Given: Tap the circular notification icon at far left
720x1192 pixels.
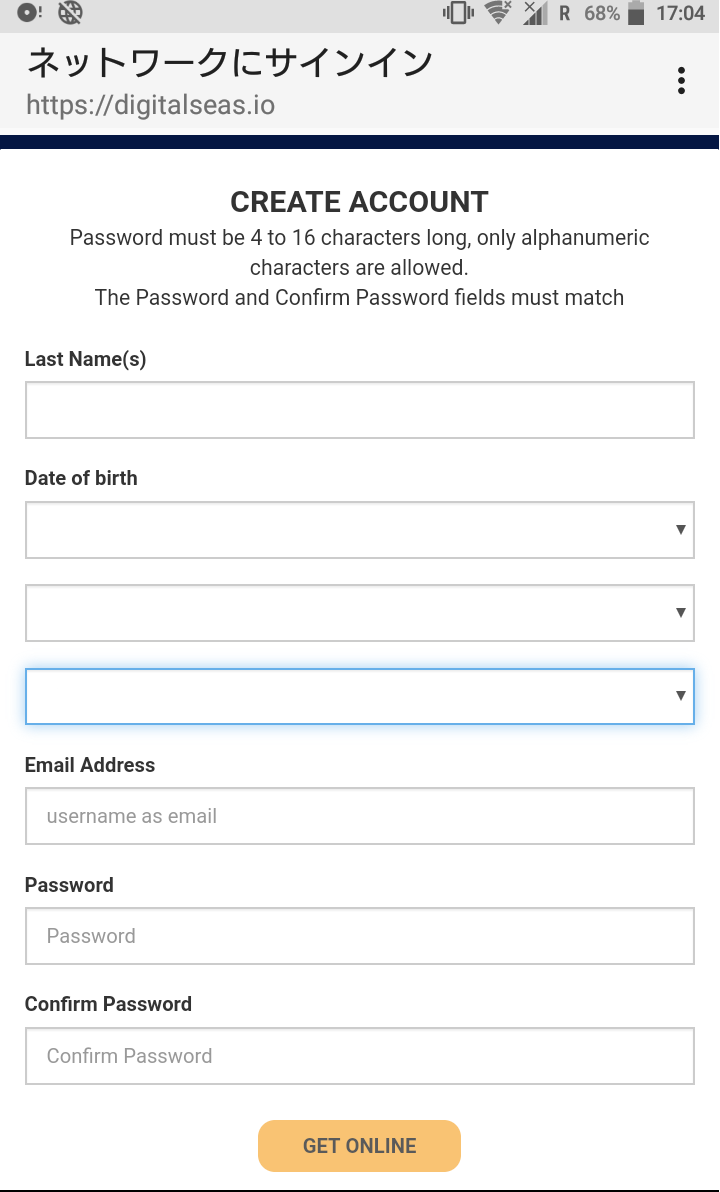Looking at the screenshot, I should (x=29, y=13).
